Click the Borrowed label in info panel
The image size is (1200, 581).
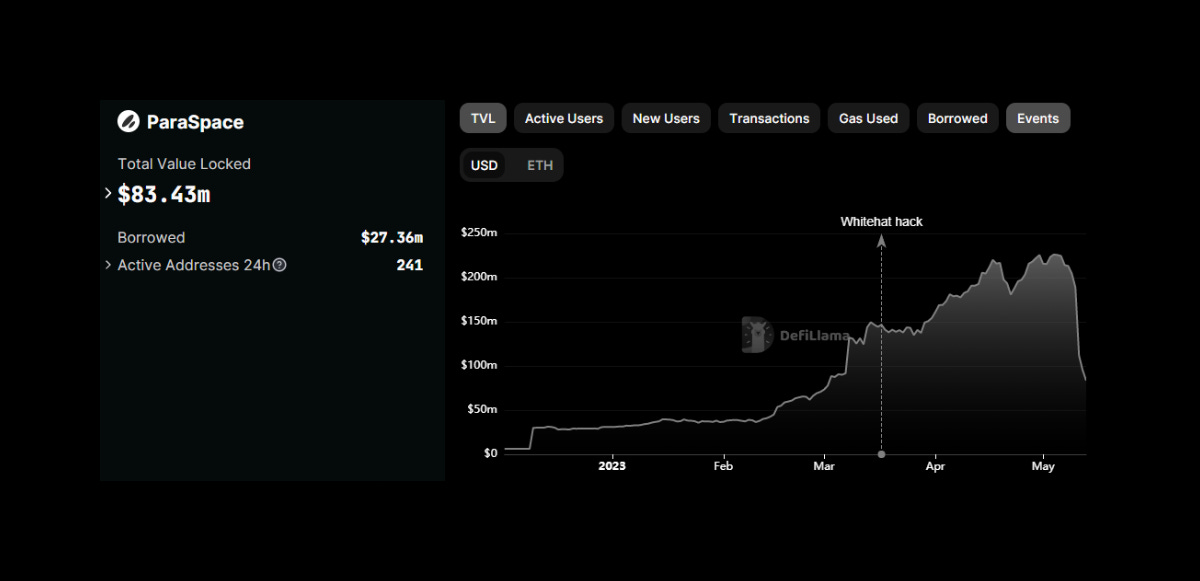point(151,237)
